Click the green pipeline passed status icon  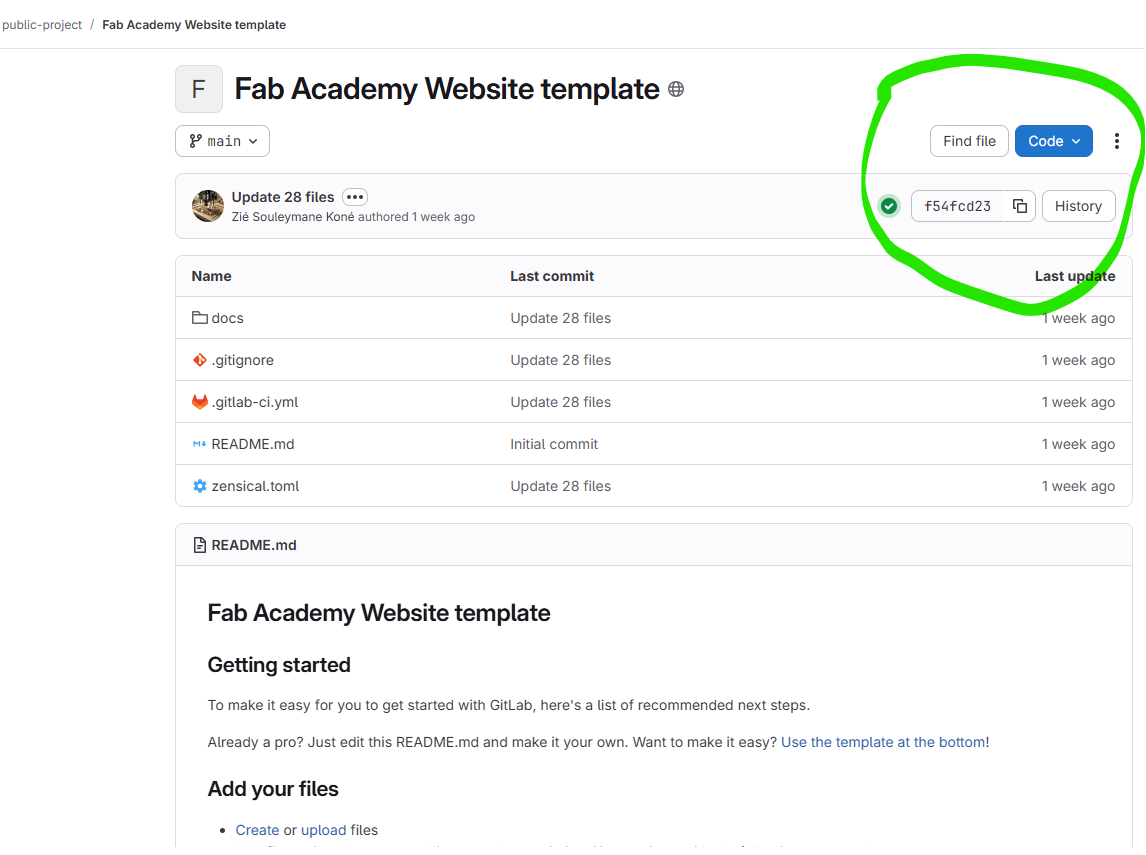[x=889, y=206]
